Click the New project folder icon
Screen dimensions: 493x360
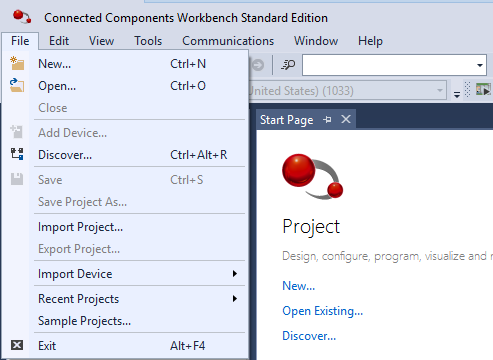17,63
